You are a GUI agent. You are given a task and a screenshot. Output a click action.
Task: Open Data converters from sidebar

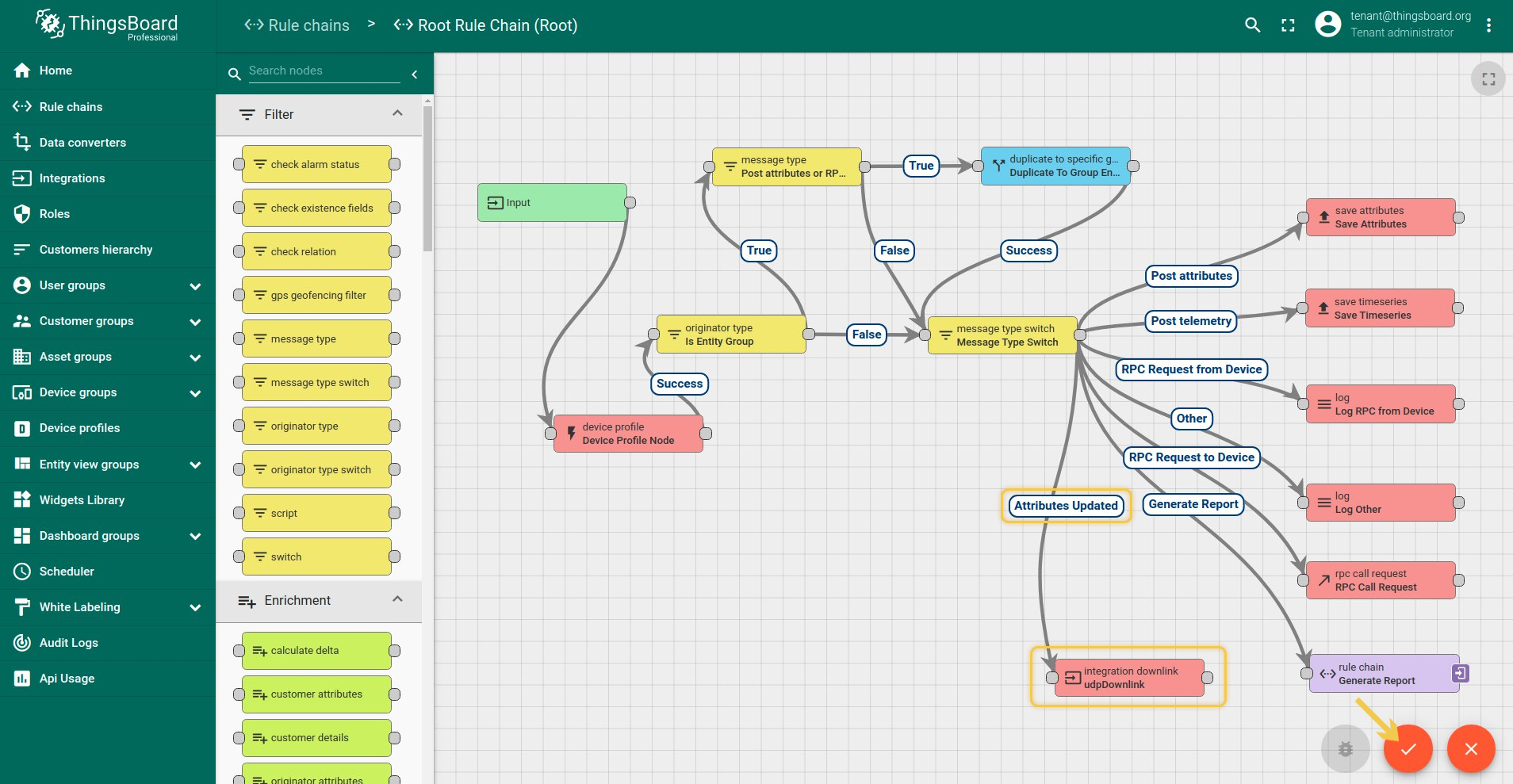tap(82, 143)
